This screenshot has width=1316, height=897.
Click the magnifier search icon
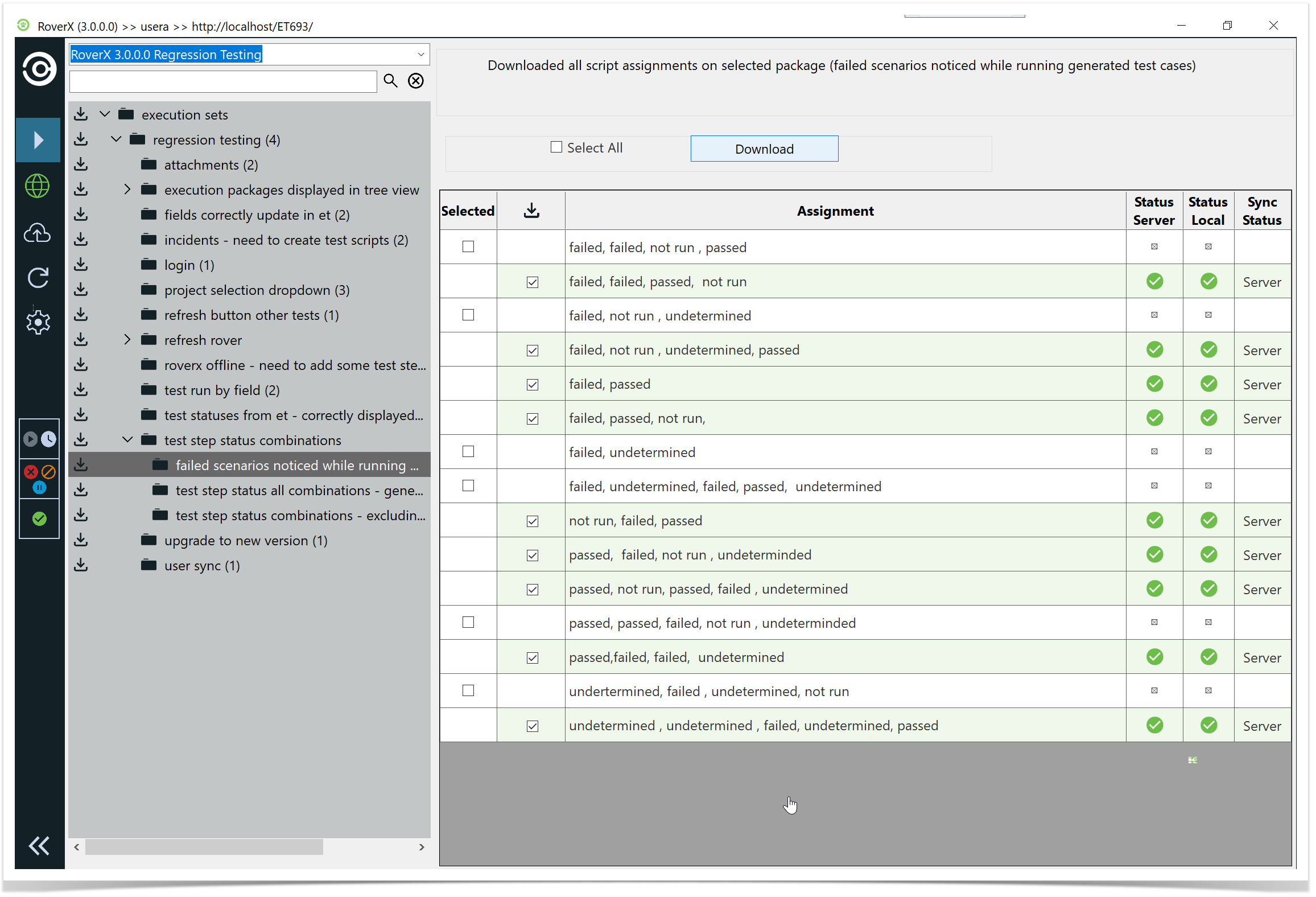(390, 81)
